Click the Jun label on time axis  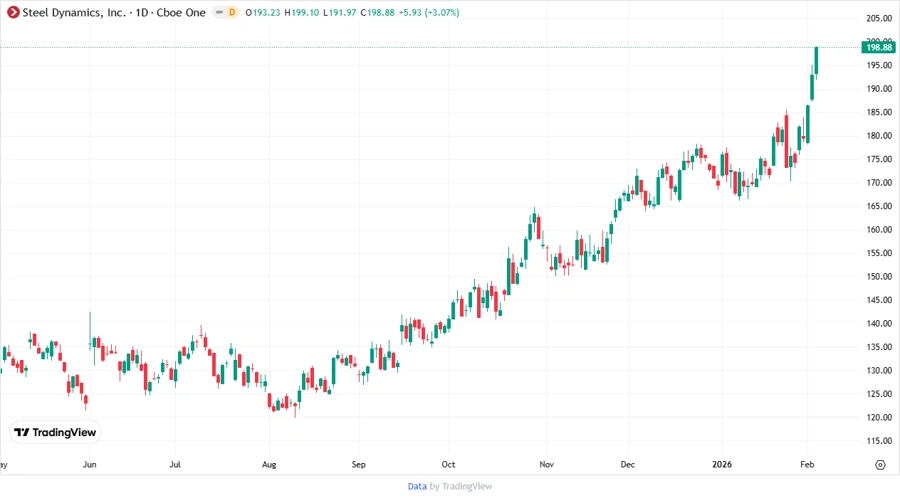(x=90, y=464)
